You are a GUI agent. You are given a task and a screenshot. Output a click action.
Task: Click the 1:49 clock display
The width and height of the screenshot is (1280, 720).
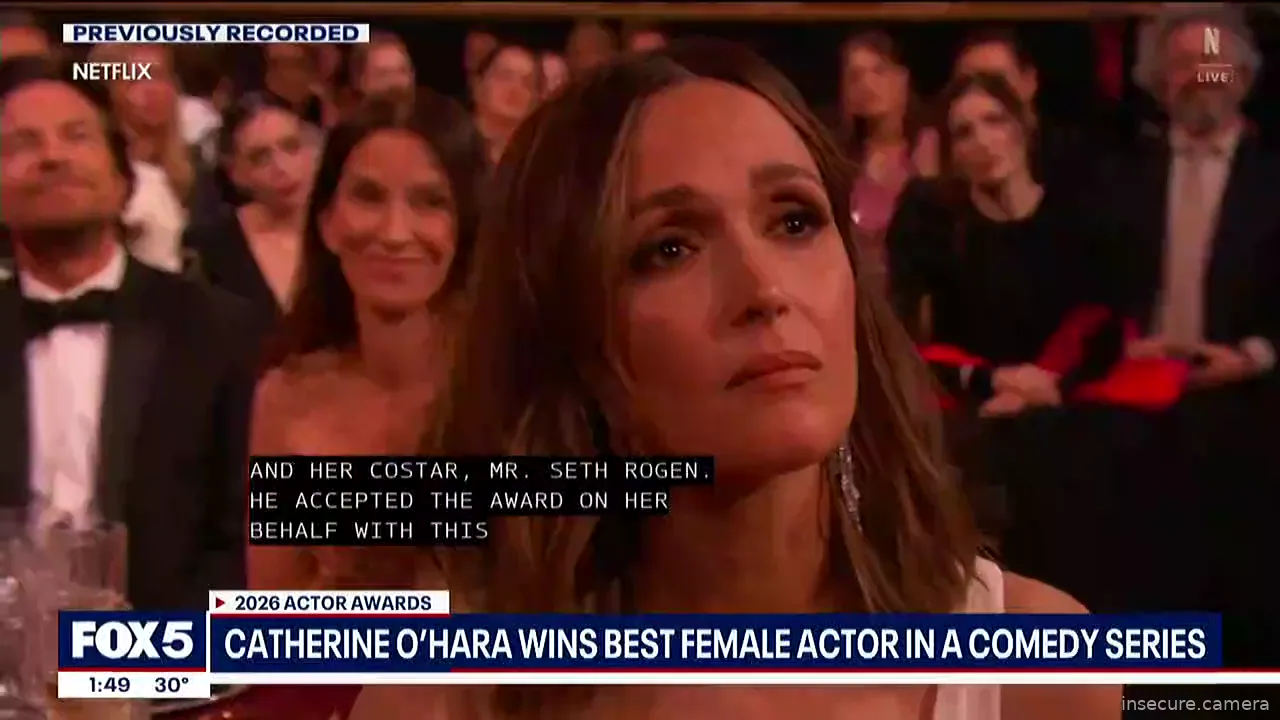pyautogui.click(x=109, y=685)
